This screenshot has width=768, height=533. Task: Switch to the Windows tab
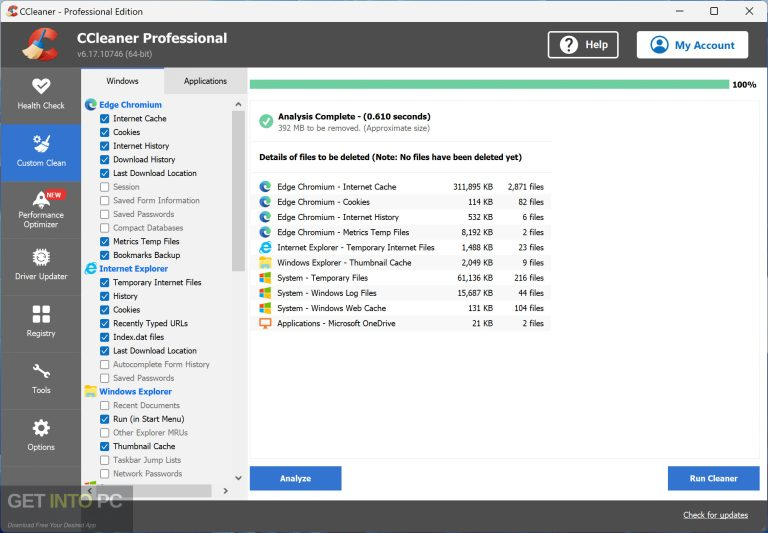122,81
